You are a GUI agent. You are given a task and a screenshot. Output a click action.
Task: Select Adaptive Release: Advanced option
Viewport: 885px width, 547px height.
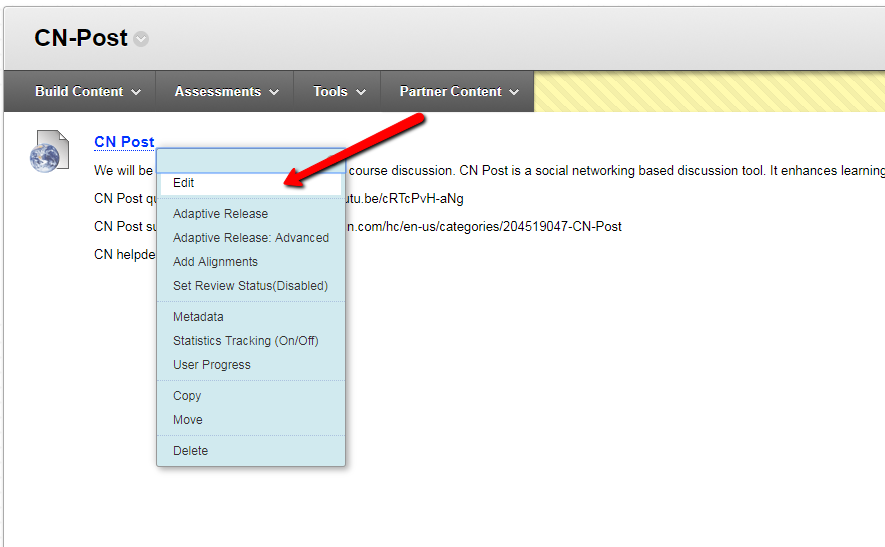coord(251,238)
